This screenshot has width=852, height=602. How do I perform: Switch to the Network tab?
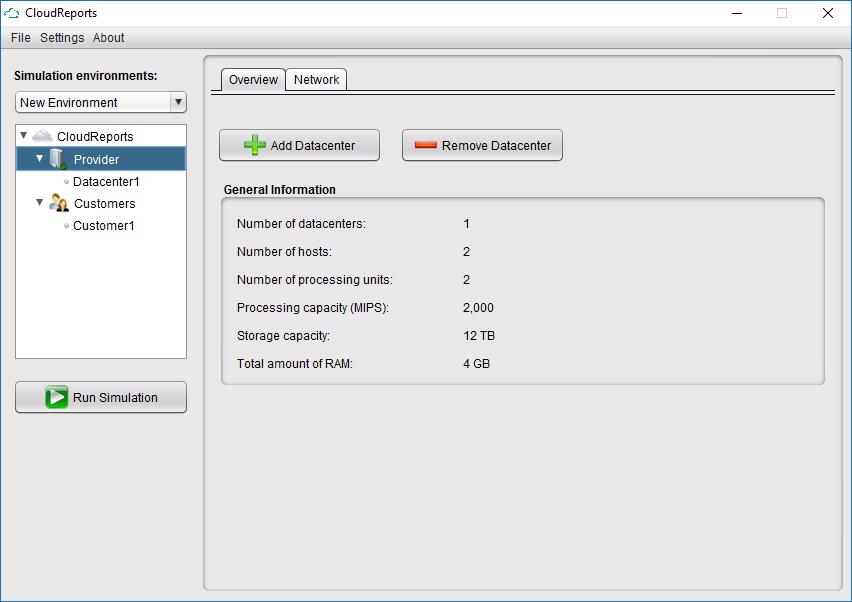click(x=316, y=80)
